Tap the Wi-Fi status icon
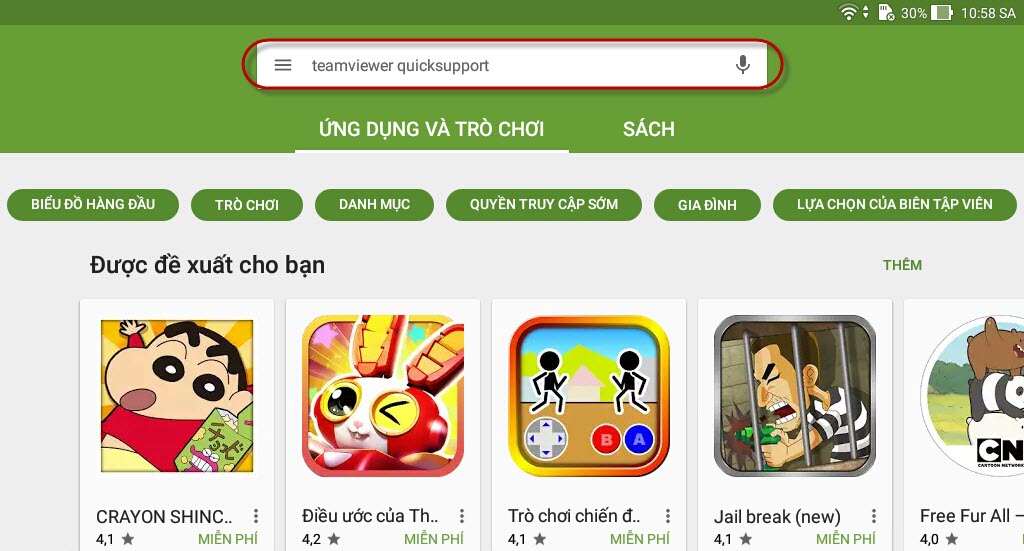The height and width of the screenshot is (551, 1024). coord(848,12)
